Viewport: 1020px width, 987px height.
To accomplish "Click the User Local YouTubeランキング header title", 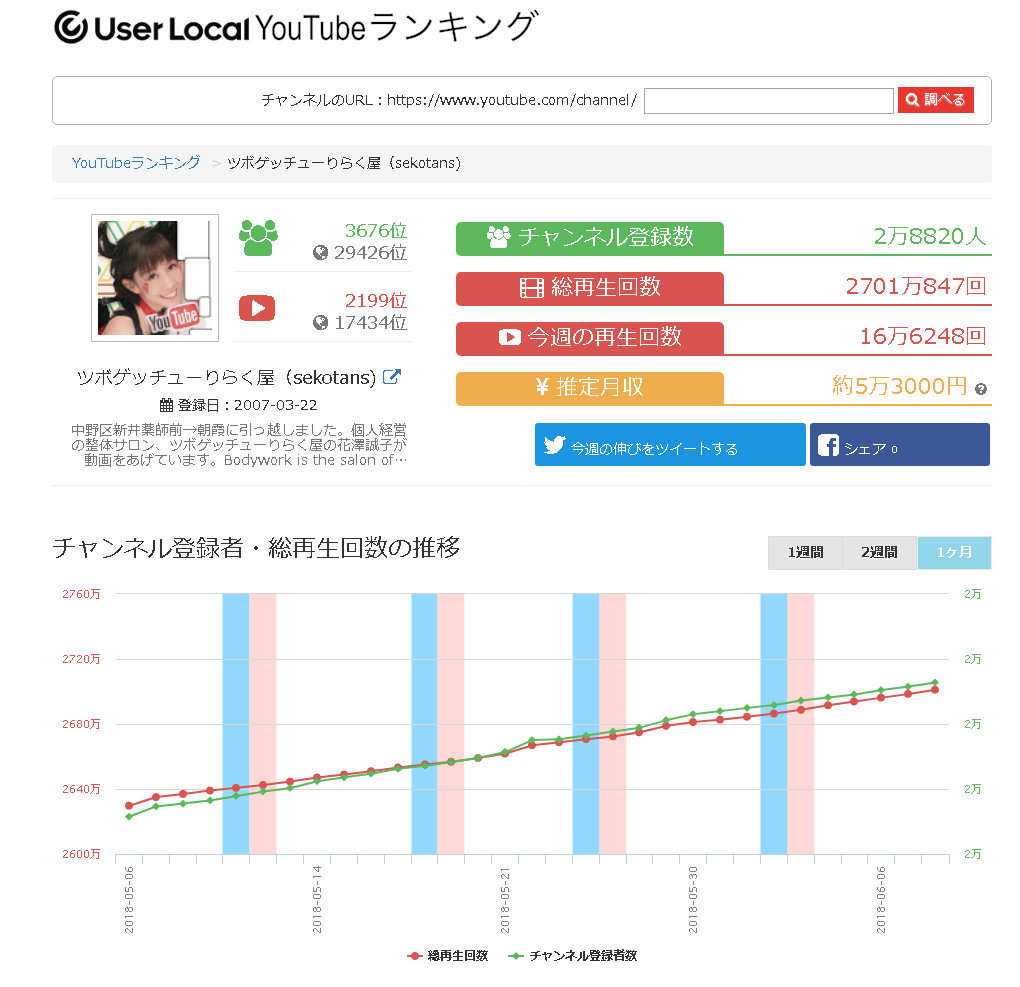I will (x=296, y=27).
